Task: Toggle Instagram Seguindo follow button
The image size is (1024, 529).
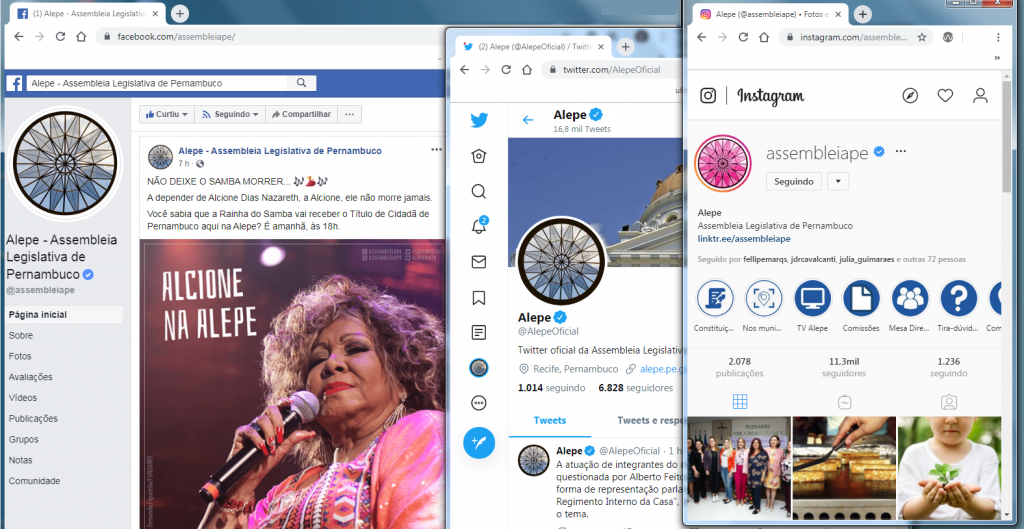Action: click(793, 181)
